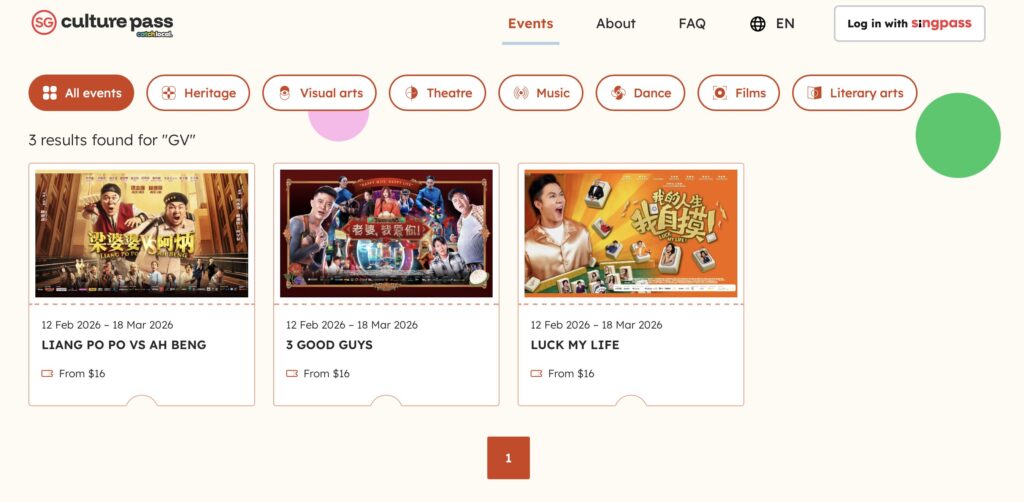Click the globe language icon
1024x502 pixels.
pos(758,24)
